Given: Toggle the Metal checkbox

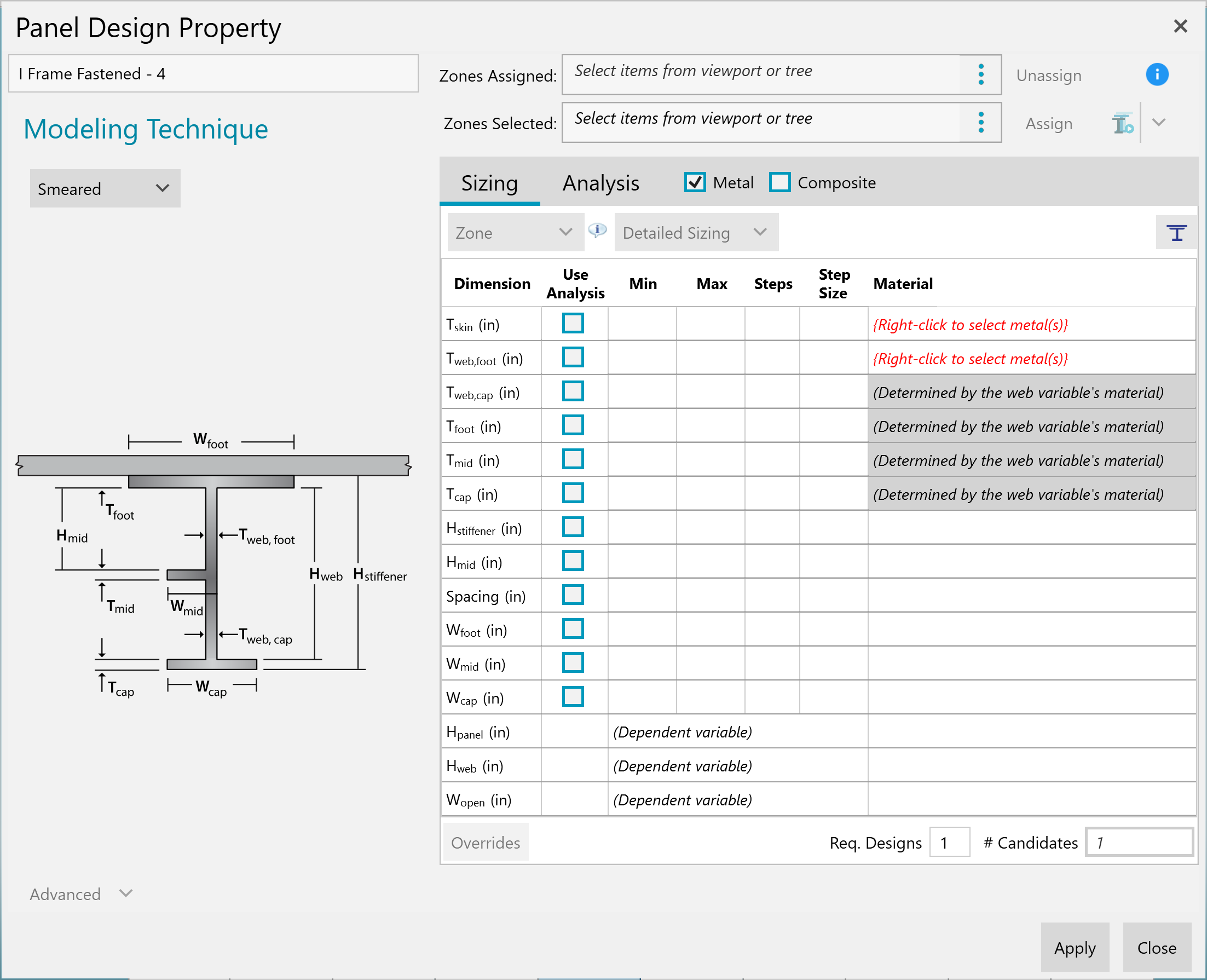Looking at the screenshot, I should [695, 182].
